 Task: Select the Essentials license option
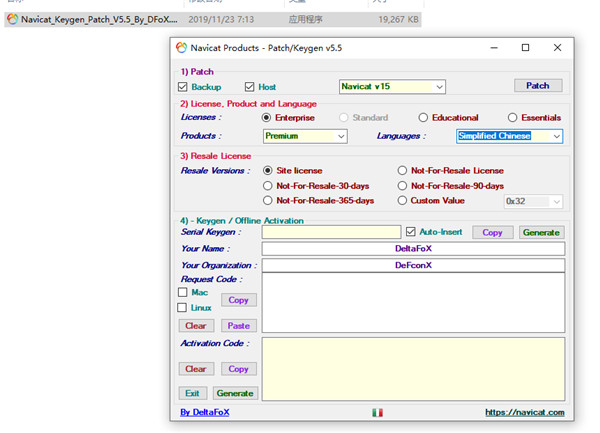pyautogui.click(x=512, y=118)
